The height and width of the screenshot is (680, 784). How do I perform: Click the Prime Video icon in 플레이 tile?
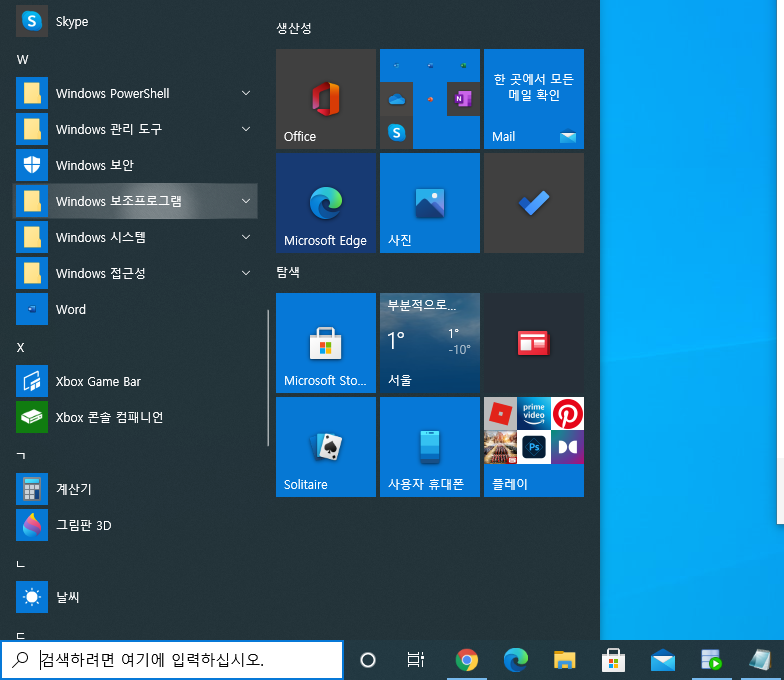534,414
